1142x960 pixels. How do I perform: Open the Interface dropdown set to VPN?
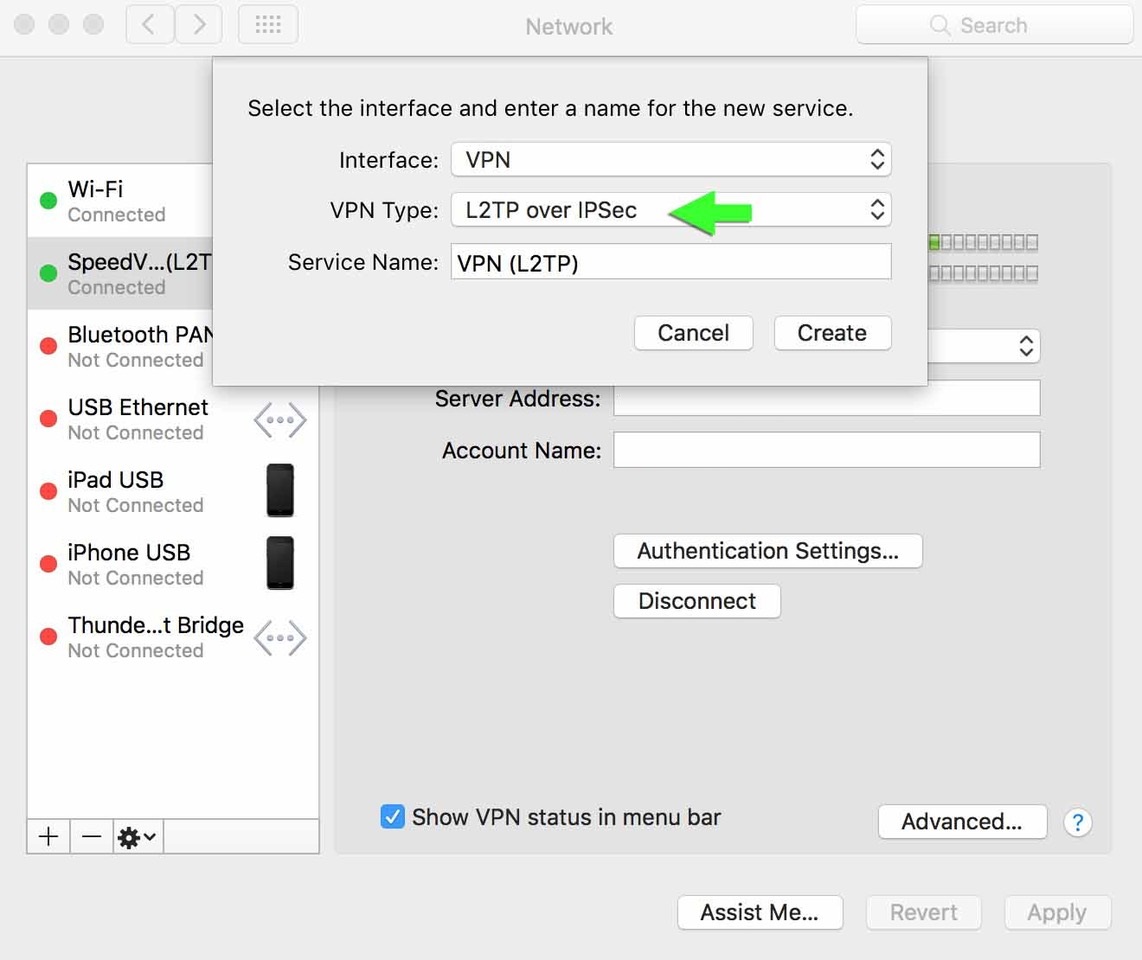click(x=670, y=160)
